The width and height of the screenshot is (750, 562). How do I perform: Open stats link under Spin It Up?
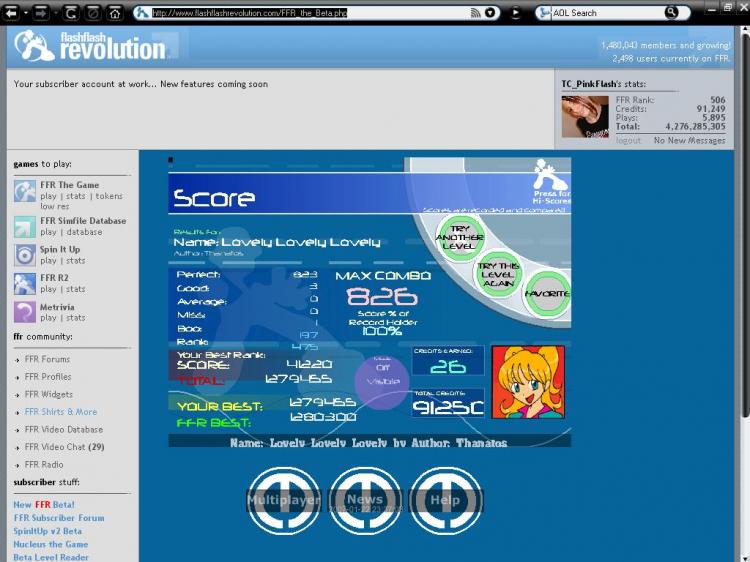pos(76,261)
